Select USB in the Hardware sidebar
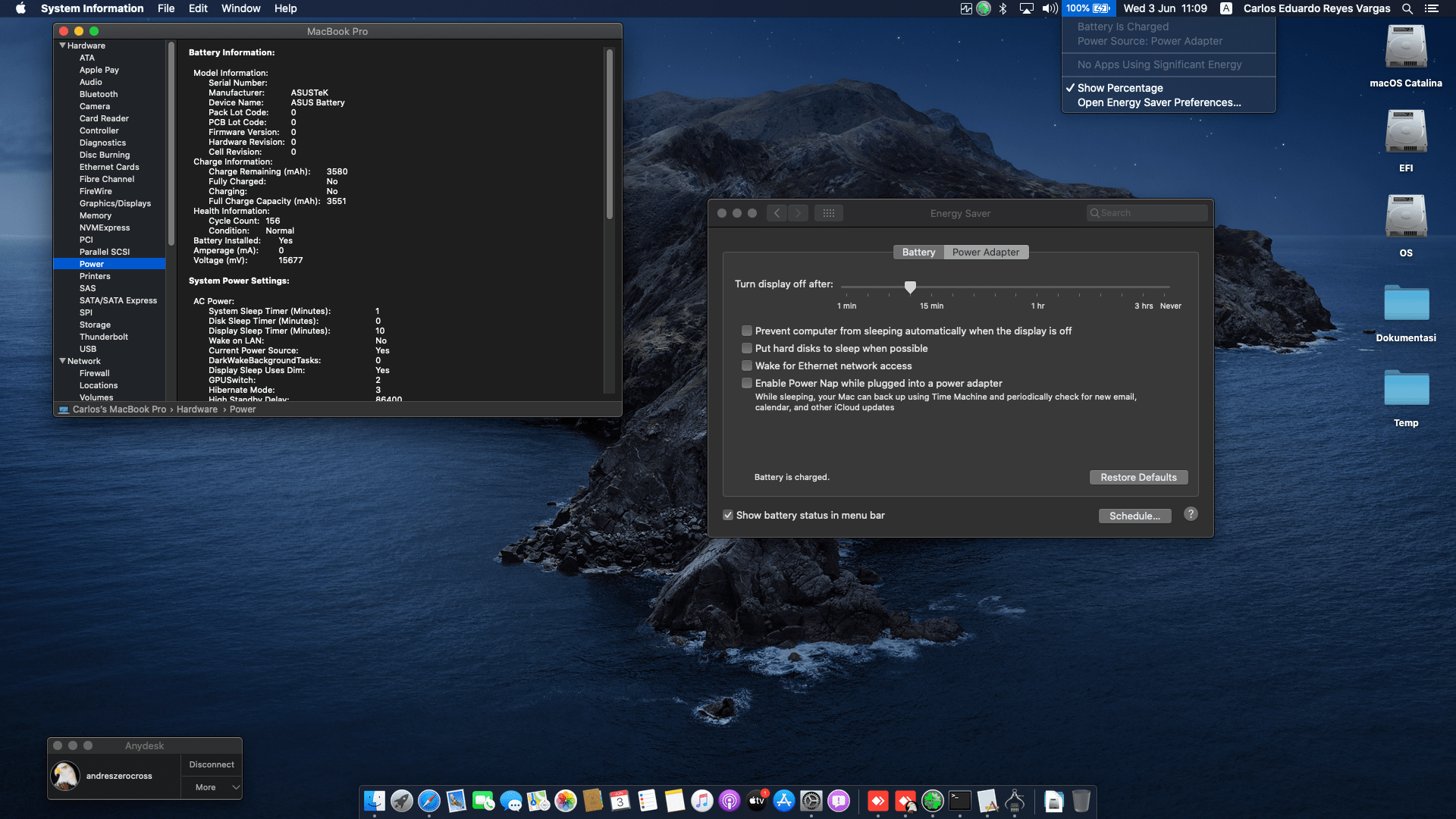This screenshot has height=819, width=1456. click(x=88, y=349)
